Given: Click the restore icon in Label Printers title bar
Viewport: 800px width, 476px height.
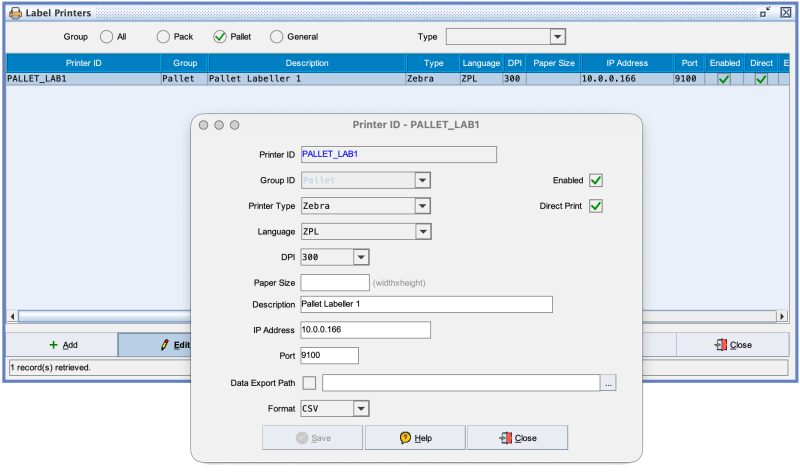Looking at the screenshot, I should tap(765, 13).
